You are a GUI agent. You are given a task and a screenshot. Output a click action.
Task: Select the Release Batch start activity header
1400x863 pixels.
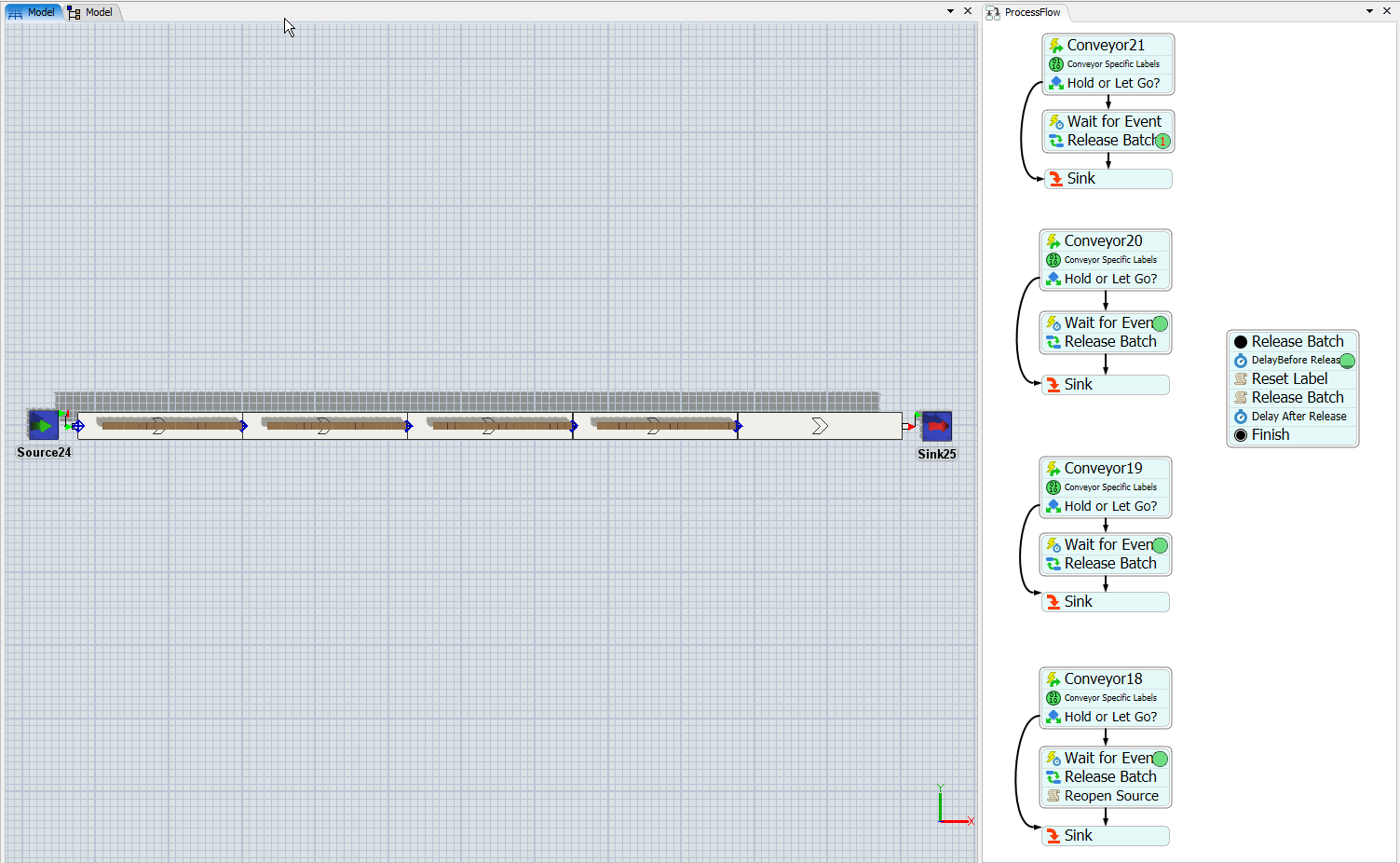[1297, 342]
